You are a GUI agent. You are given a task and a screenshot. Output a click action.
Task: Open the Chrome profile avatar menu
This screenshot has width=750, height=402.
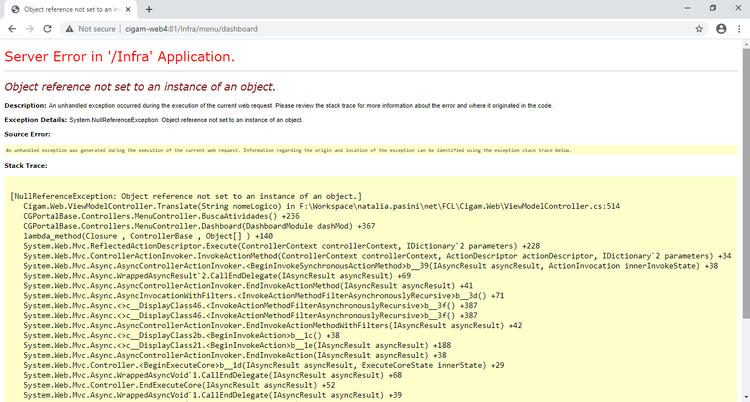tap(721, 29)
